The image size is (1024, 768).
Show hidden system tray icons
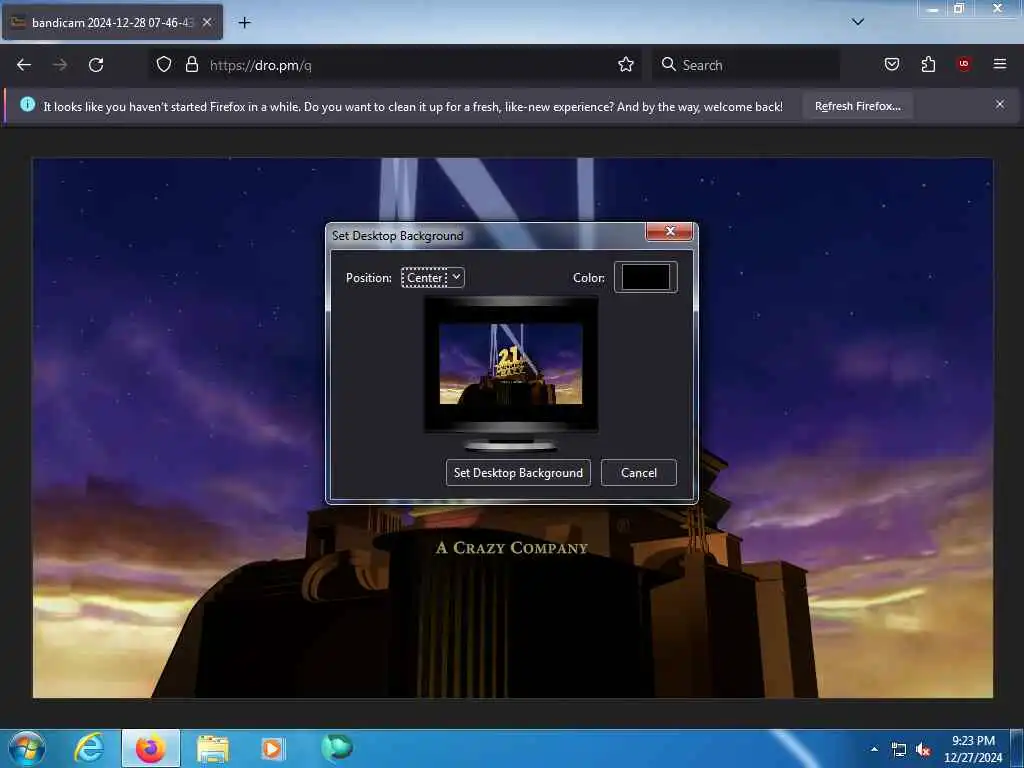874,749
